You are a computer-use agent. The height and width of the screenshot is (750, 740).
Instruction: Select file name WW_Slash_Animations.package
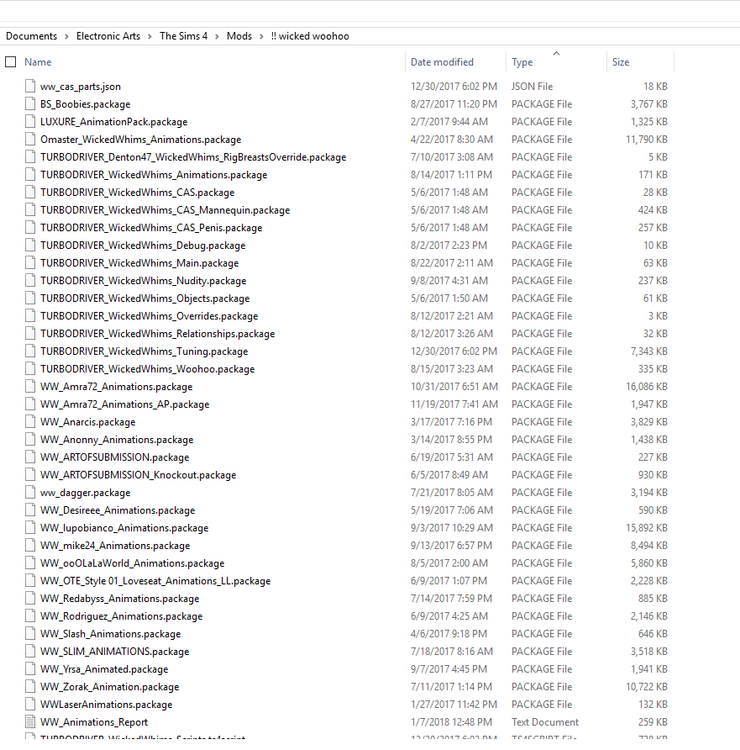(x=110, y=634)
